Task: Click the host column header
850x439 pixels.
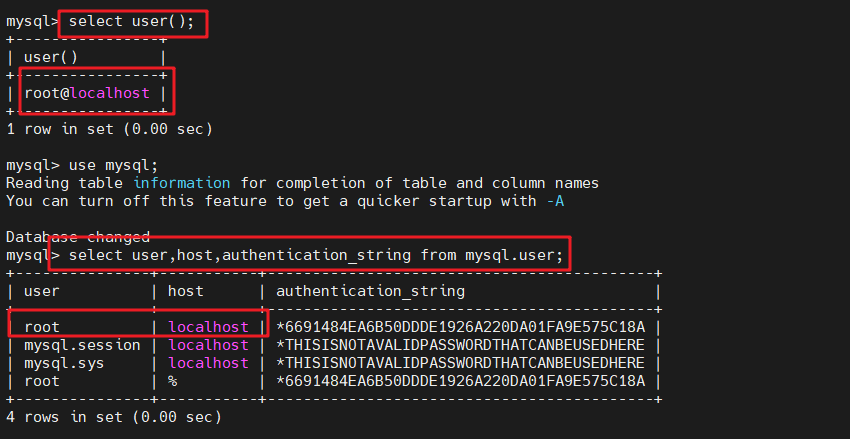Action: [x=186, y=291]
